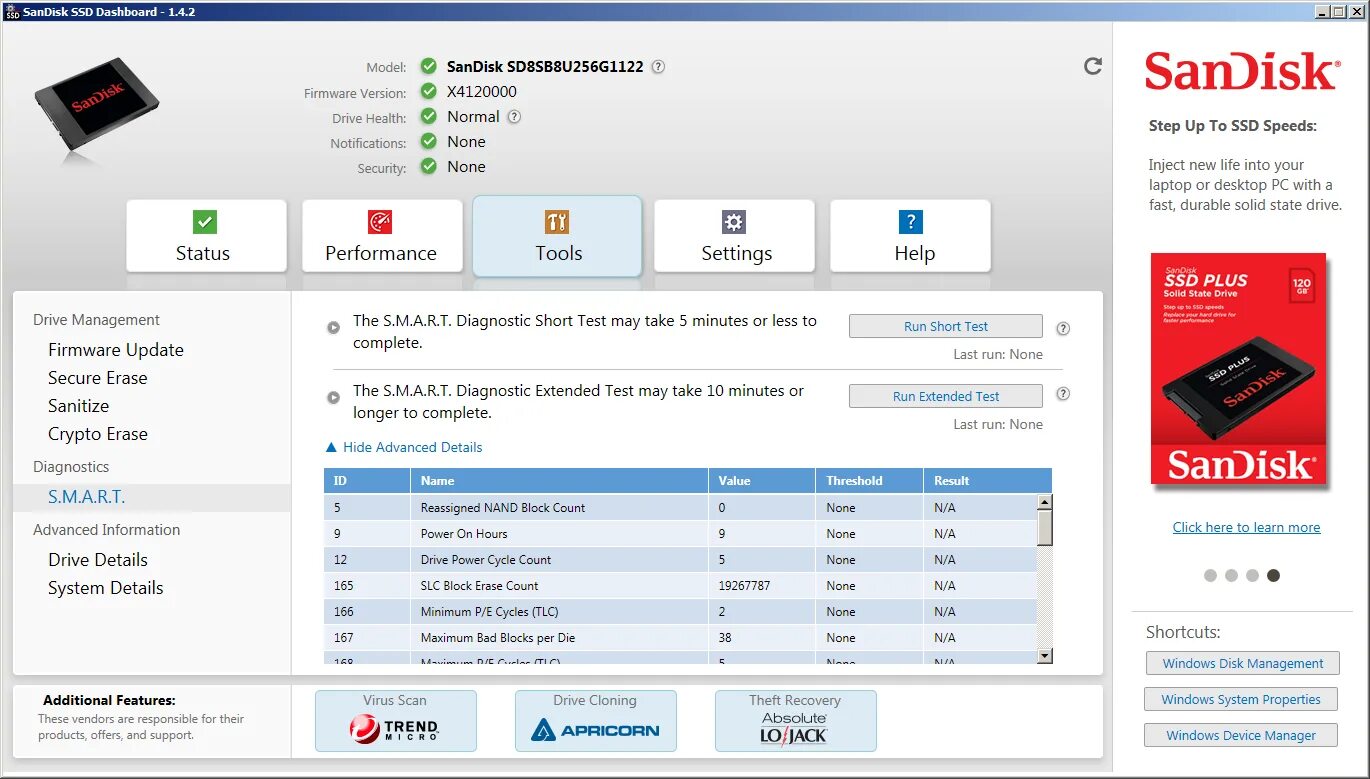This screenshot has height=779, width=1370.
Task: Go to the Help tab
Action: 910,235
